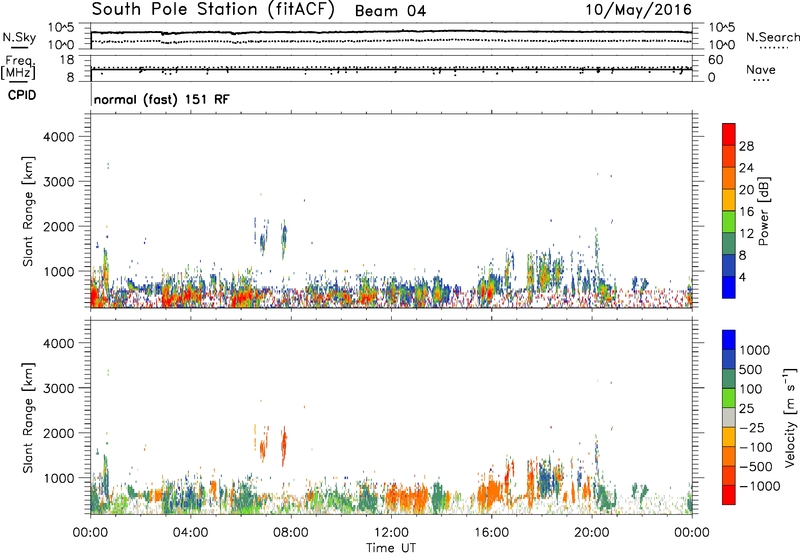Image resolution: width=800 pixels, height=554 pixels.
Task: Click the echo patch near 2000 km at 08:00 in the power panel
Action: point(284,239)
